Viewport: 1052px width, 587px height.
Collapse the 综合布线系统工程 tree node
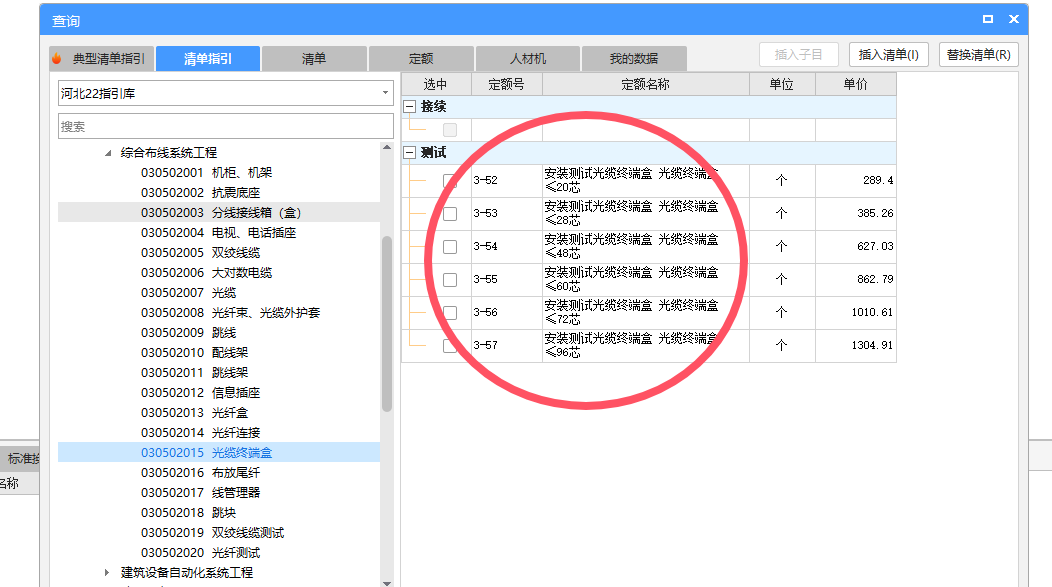(108, 153)
